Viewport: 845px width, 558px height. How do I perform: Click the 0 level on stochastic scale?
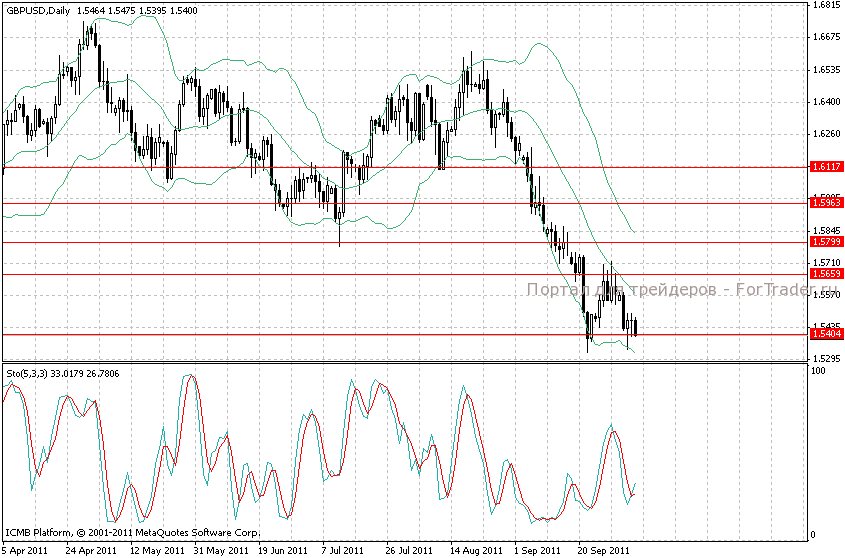(813, 535)
